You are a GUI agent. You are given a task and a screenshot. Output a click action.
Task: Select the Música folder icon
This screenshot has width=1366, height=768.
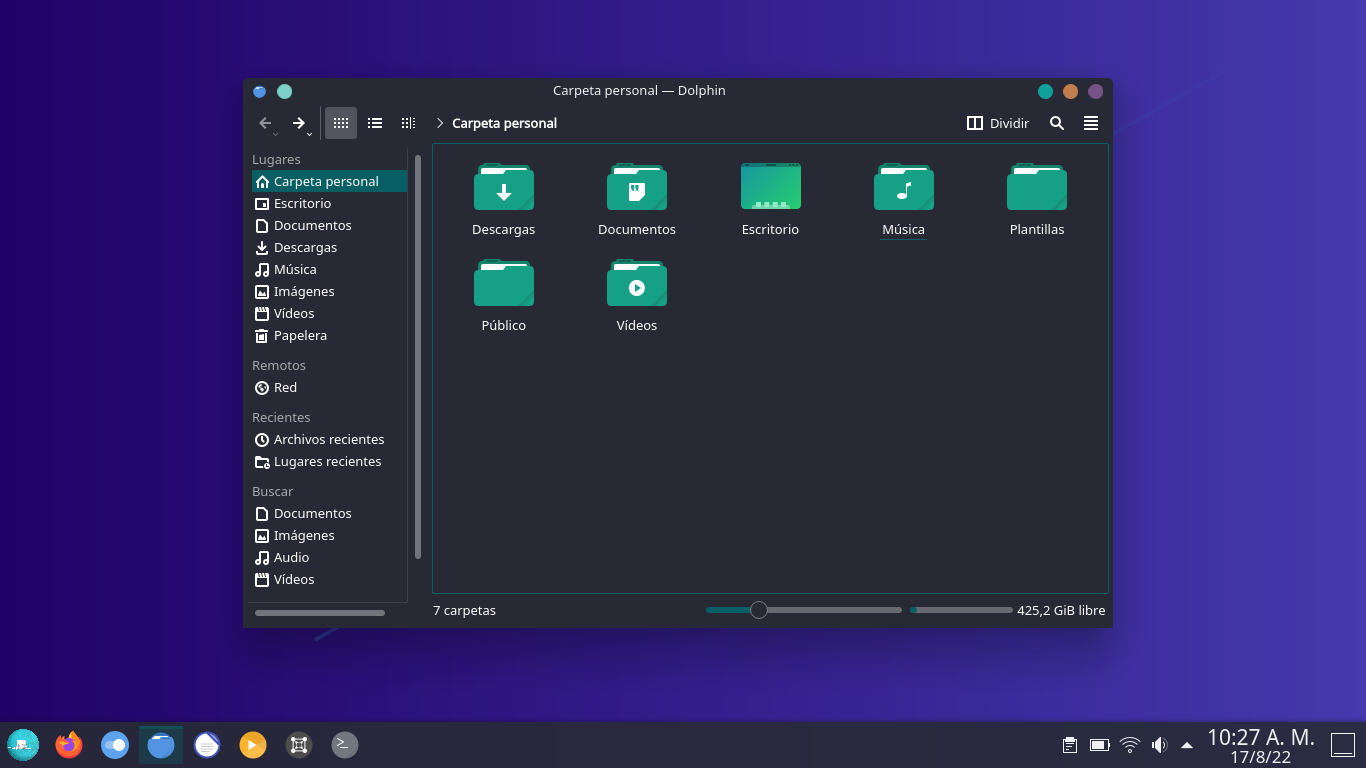coord(904,187)
